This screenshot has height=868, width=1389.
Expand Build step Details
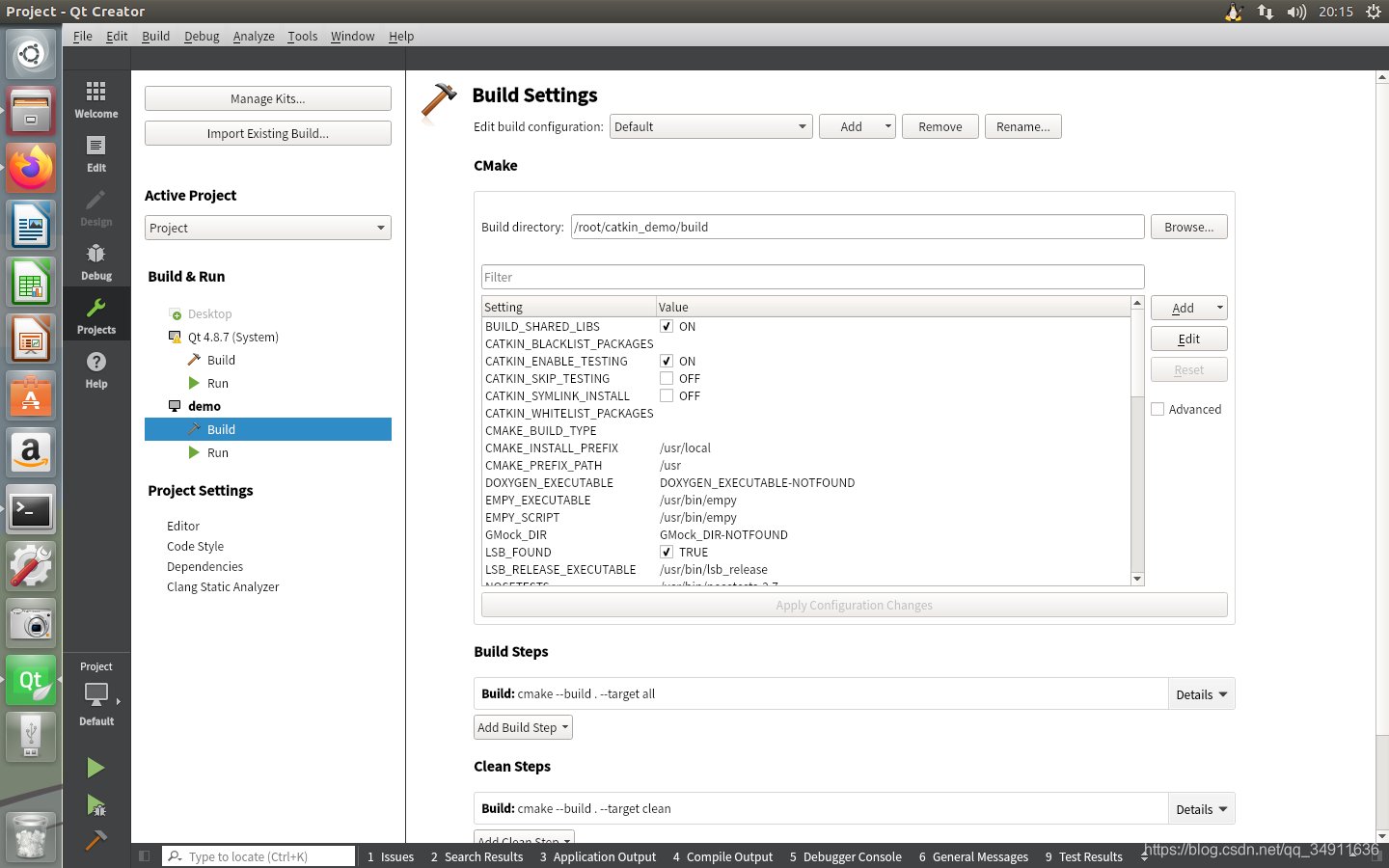tap(1201, 694)
